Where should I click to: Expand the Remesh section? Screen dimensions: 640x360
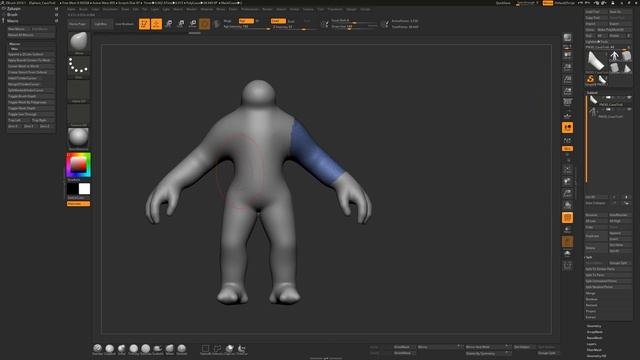[x=591, y=305]
